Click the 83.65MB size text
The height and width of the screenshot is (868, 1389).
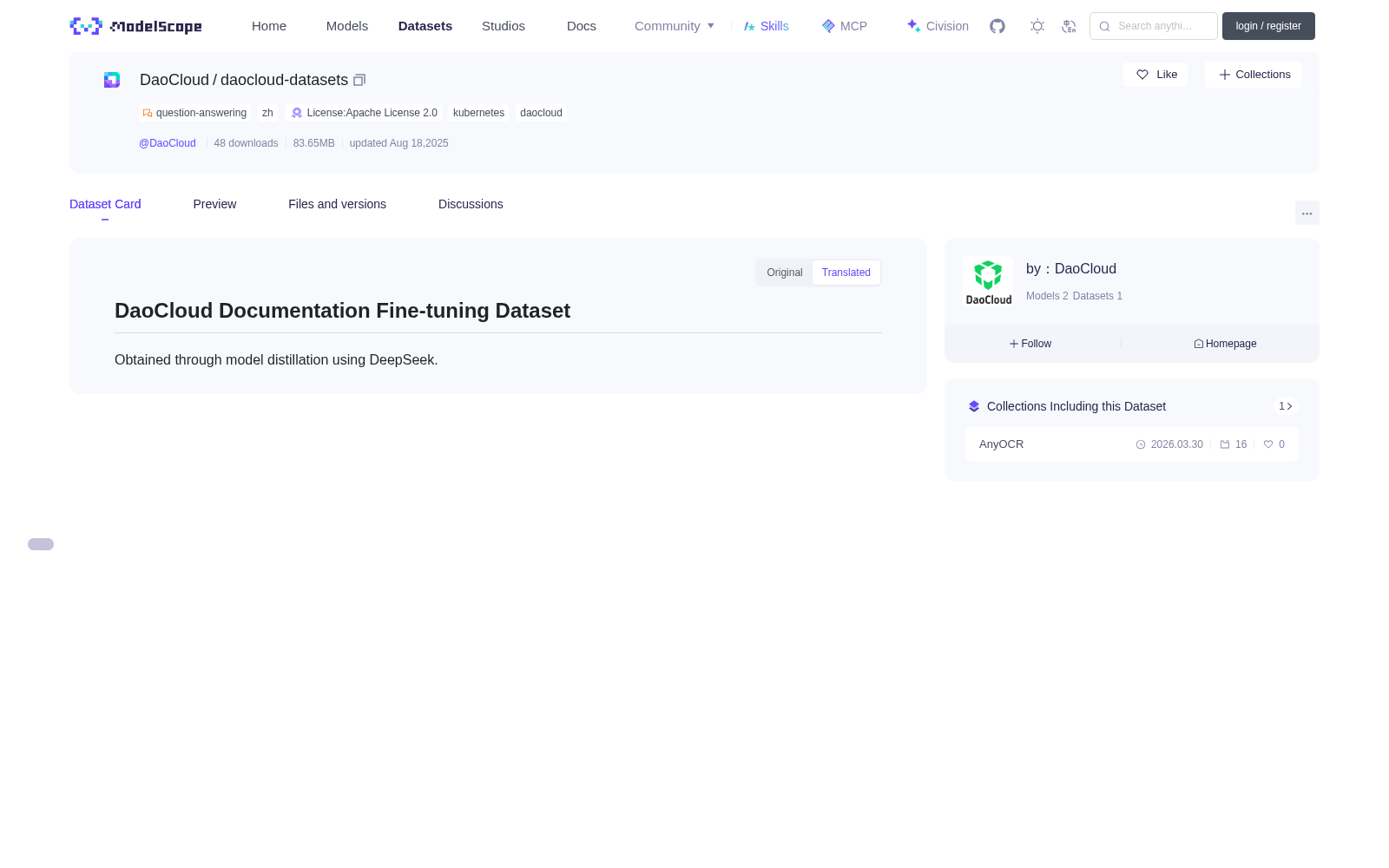(313, 143)
